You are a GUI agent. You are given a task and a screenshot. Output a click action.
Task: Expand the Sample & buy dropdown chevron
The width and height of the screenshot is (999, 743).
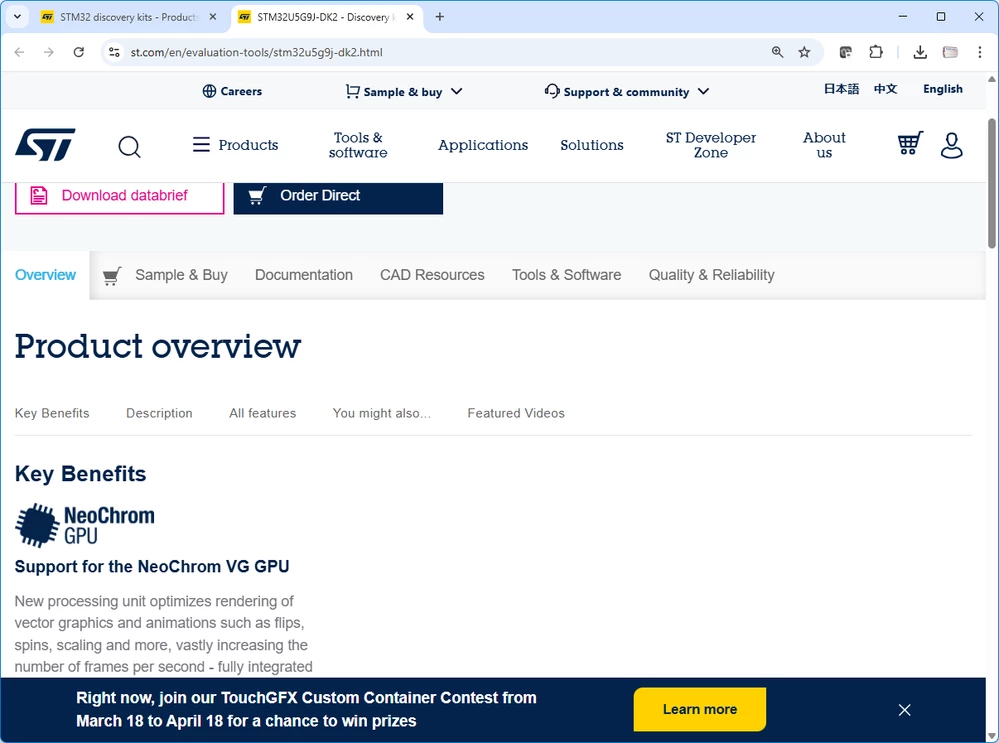(x=456, y=91)
